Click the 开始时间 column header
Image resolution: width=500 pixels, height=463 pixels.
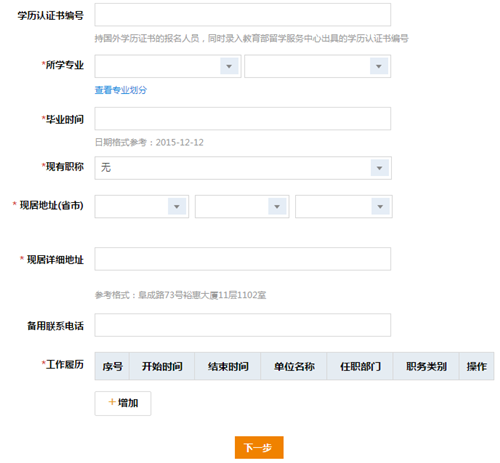point(162,366)
